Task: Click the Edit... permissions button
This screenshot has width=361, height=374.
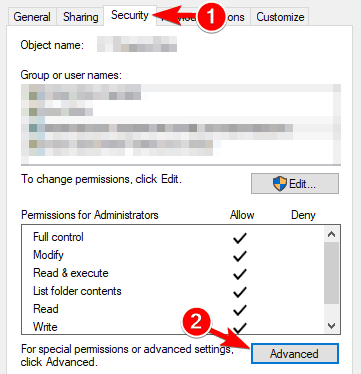Action: click(295, 183)
